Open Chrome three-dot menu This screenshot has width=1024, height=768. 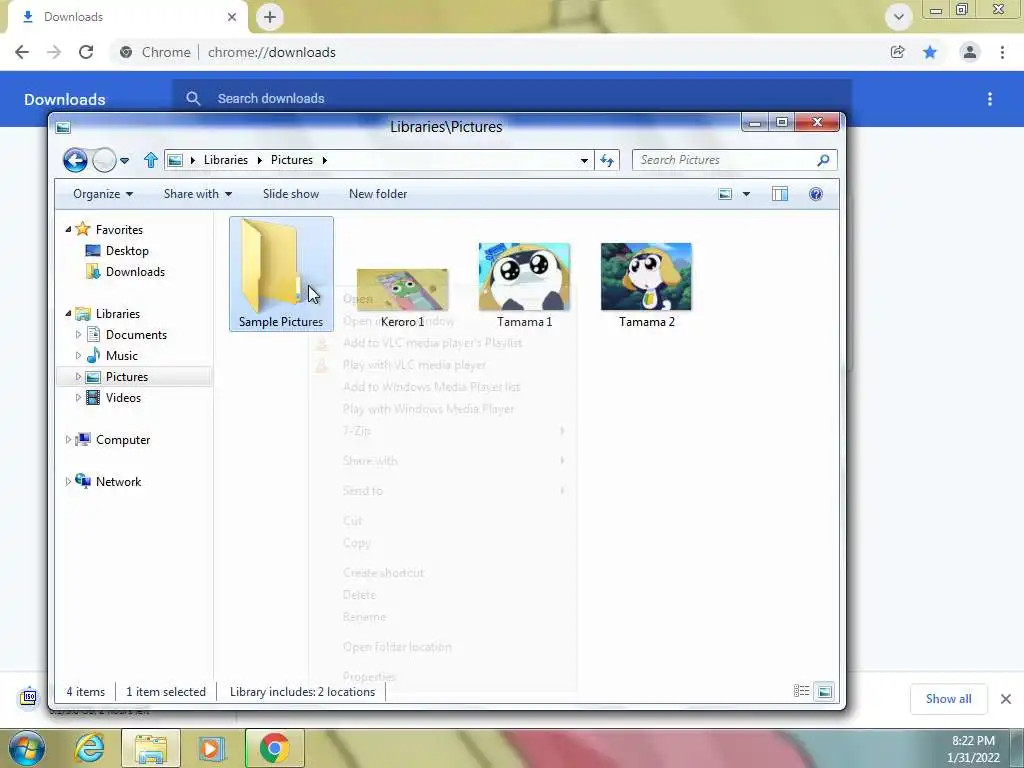(x=1002, y=52)
